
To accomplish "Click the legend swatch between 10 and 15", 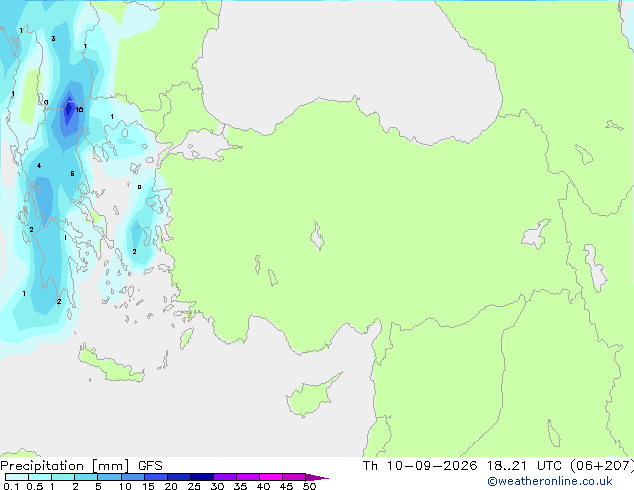I will (133, 477).
